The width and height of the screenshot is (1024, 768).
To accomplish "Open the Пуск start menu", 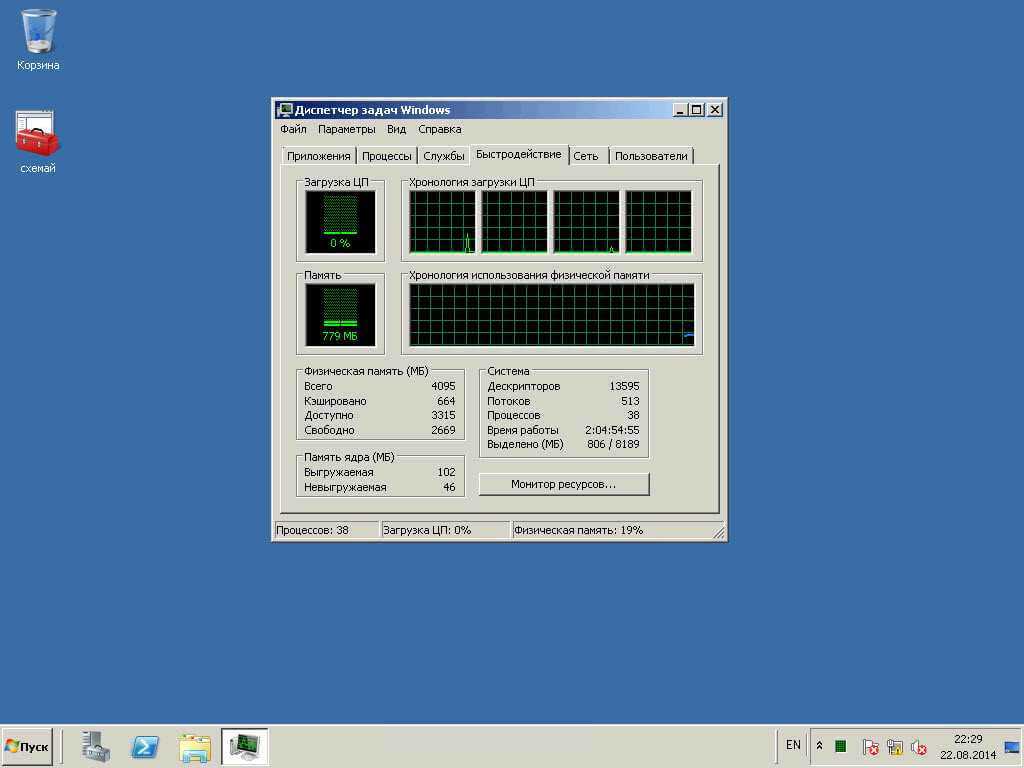I will pos(27,746).
